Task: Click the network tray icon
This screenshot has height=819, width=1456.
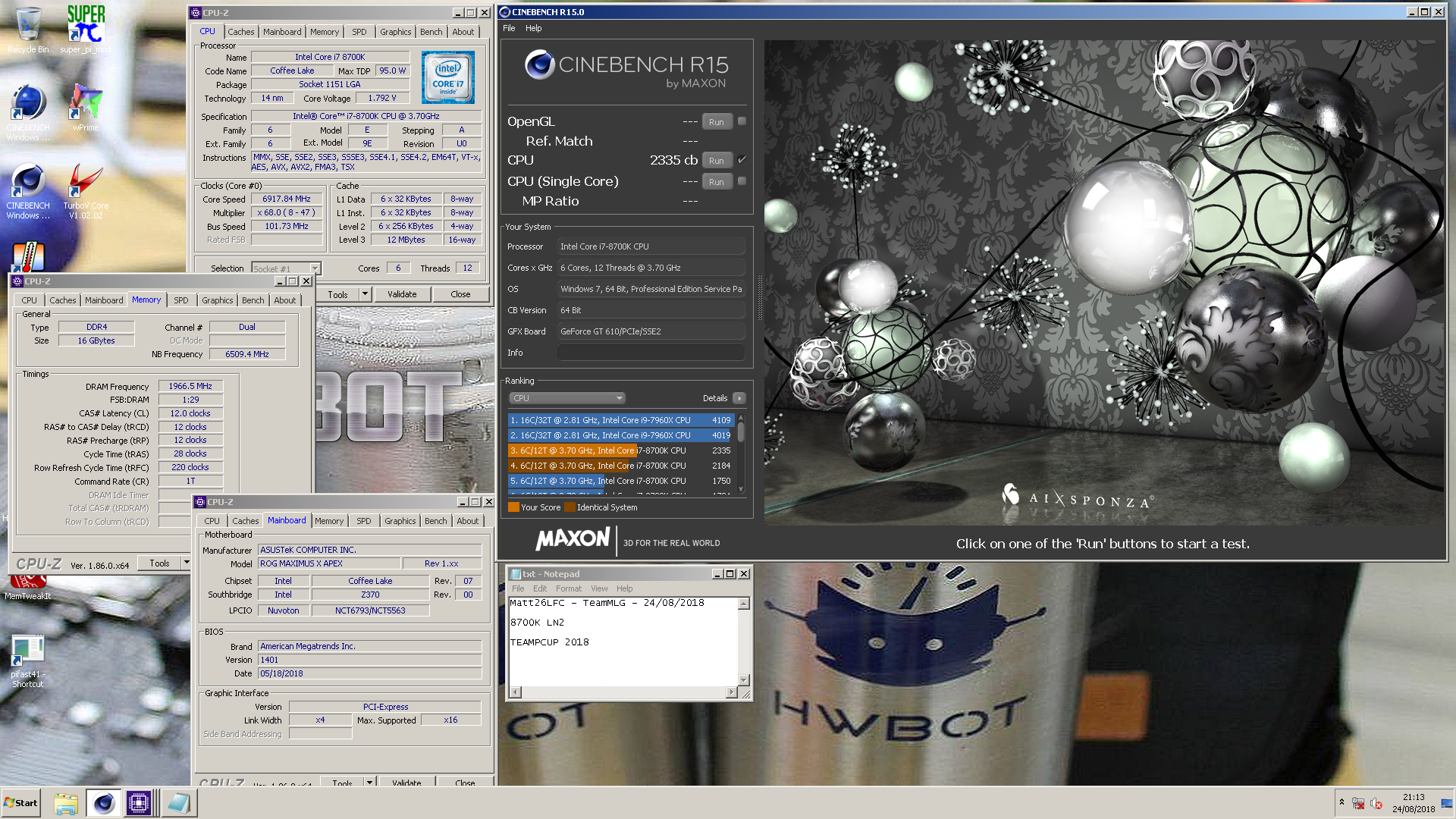Action: pos(1358,804)
